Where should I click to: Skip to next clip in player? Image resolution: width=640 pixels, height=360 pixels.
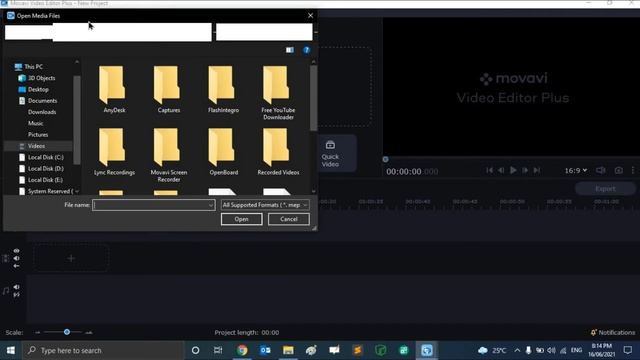(537, 170)
